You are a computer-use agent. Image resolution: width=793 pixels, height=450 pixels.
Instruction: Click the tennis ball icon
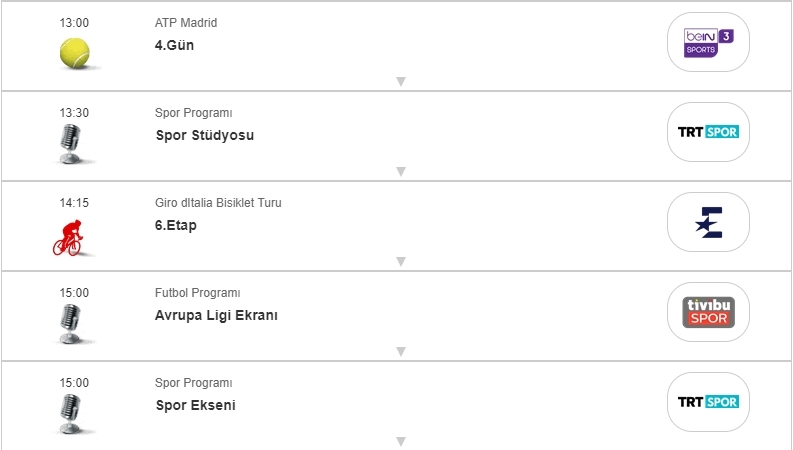pos(74,53)
